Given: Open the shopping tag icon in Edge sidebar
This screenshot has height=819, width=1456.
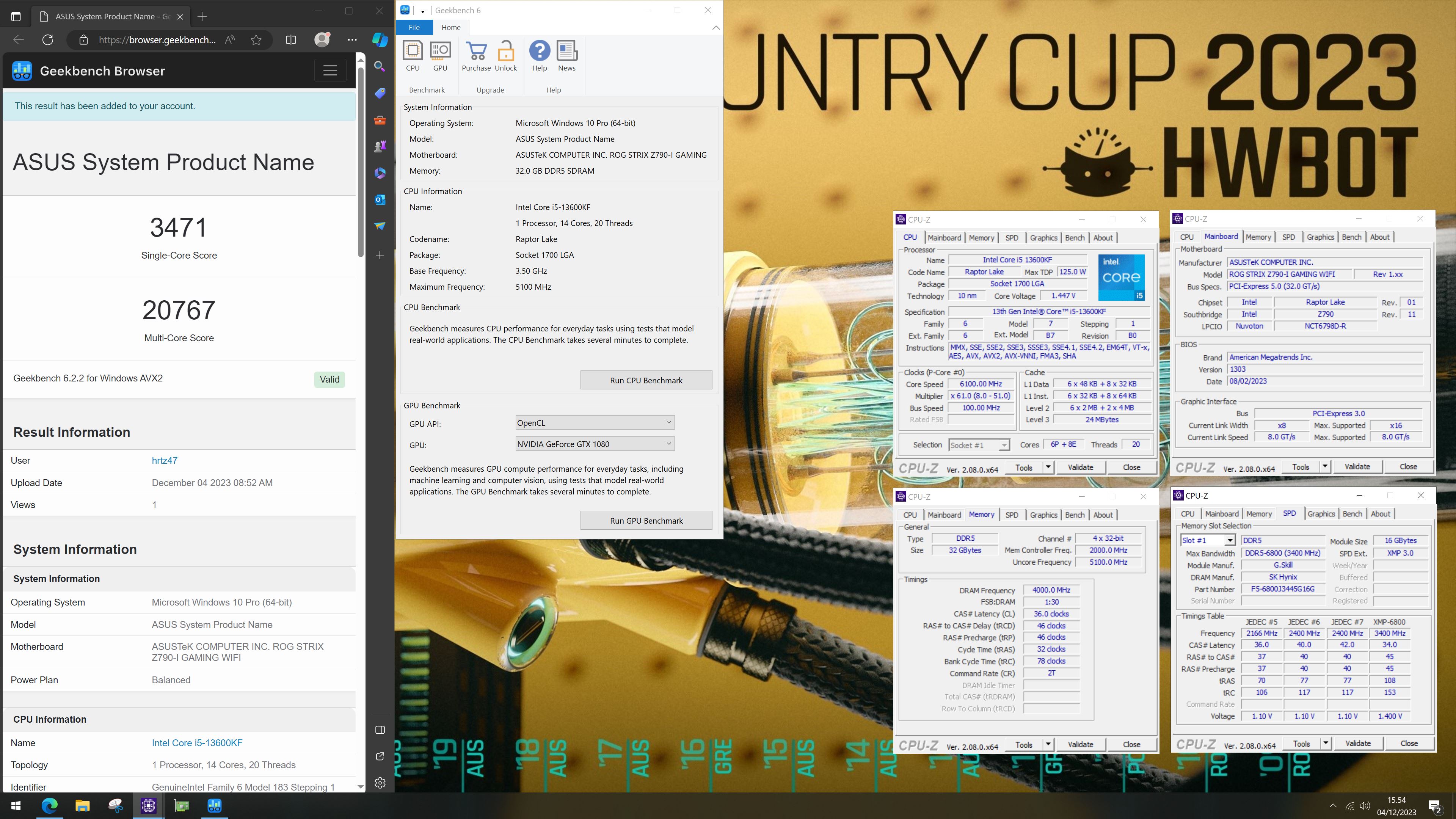Looking at the screenshot, I should point(380,93).
